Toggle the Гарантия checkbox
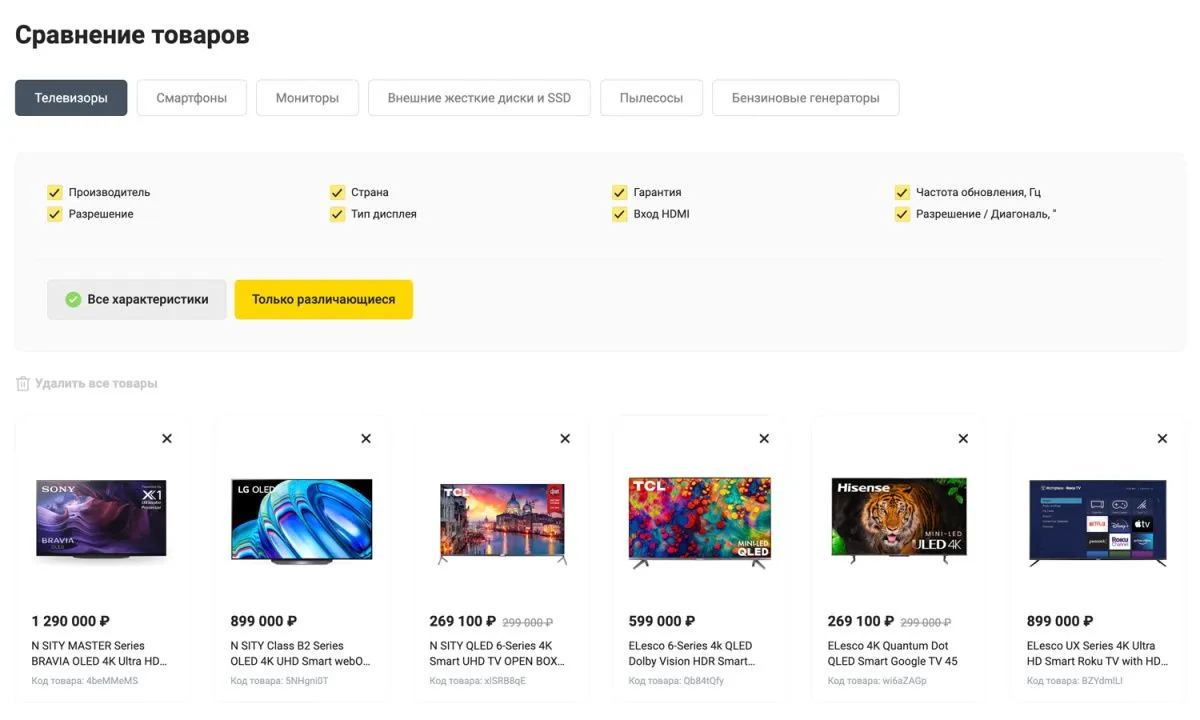1200x720 pixels. point(620,192)
